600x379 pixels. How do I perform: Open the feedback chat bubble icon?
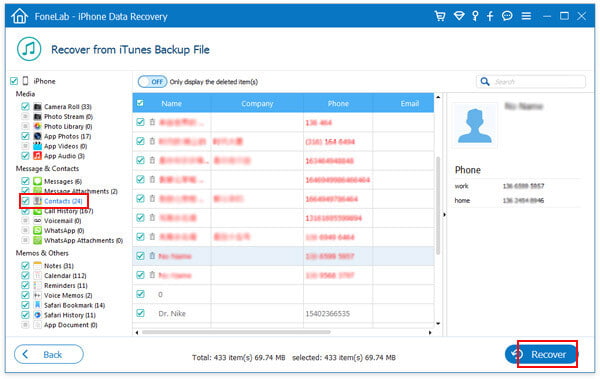coord(507,16)
